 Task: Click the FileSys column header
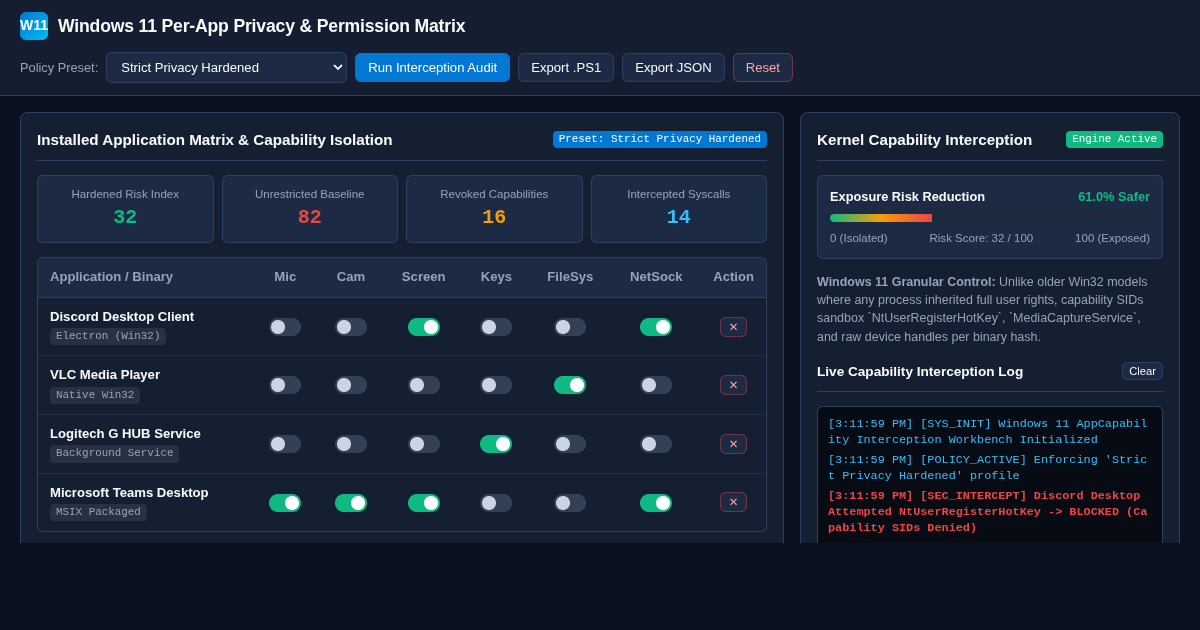click(570, 277)
